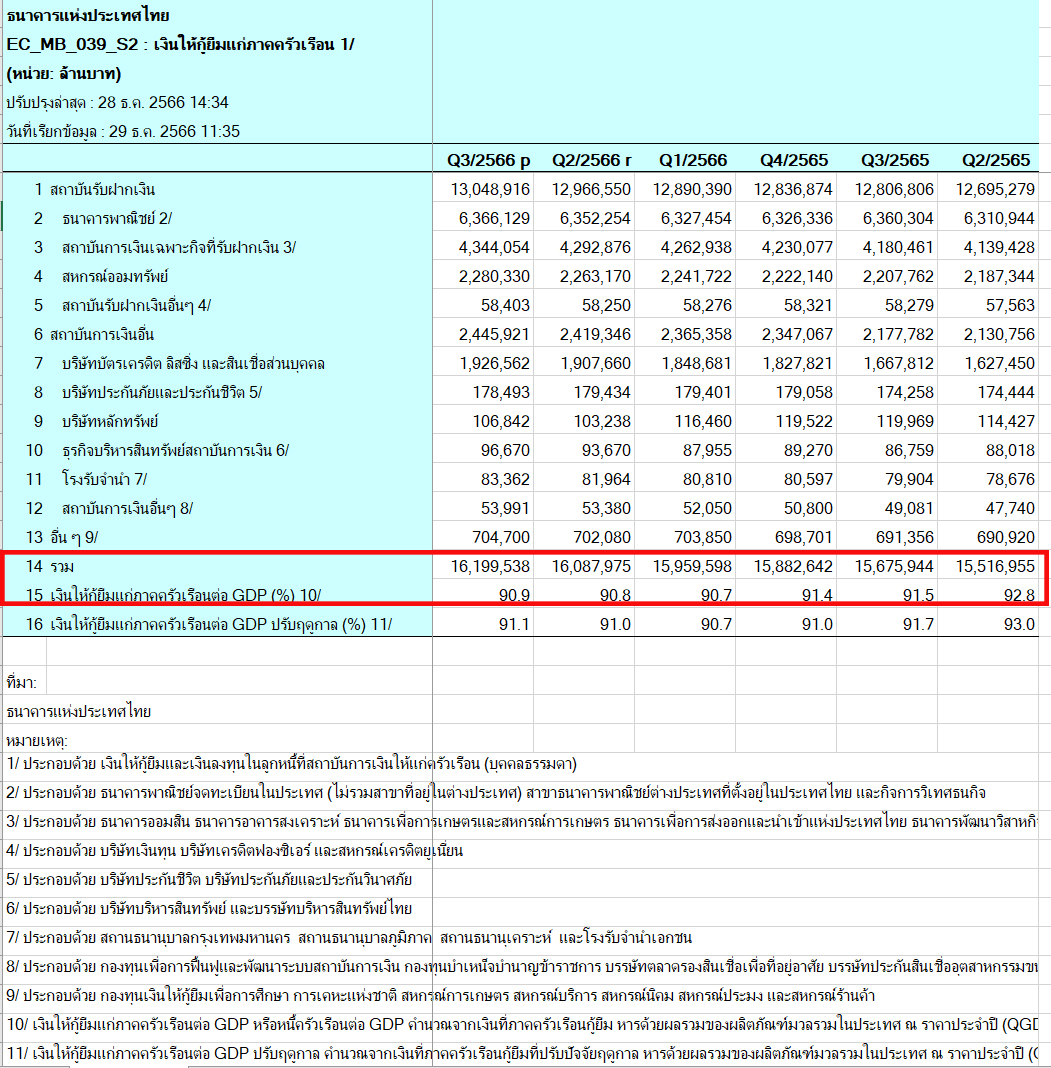
Task: Select footnote 5/ about insurance companies
Action: tap(209, 879)
